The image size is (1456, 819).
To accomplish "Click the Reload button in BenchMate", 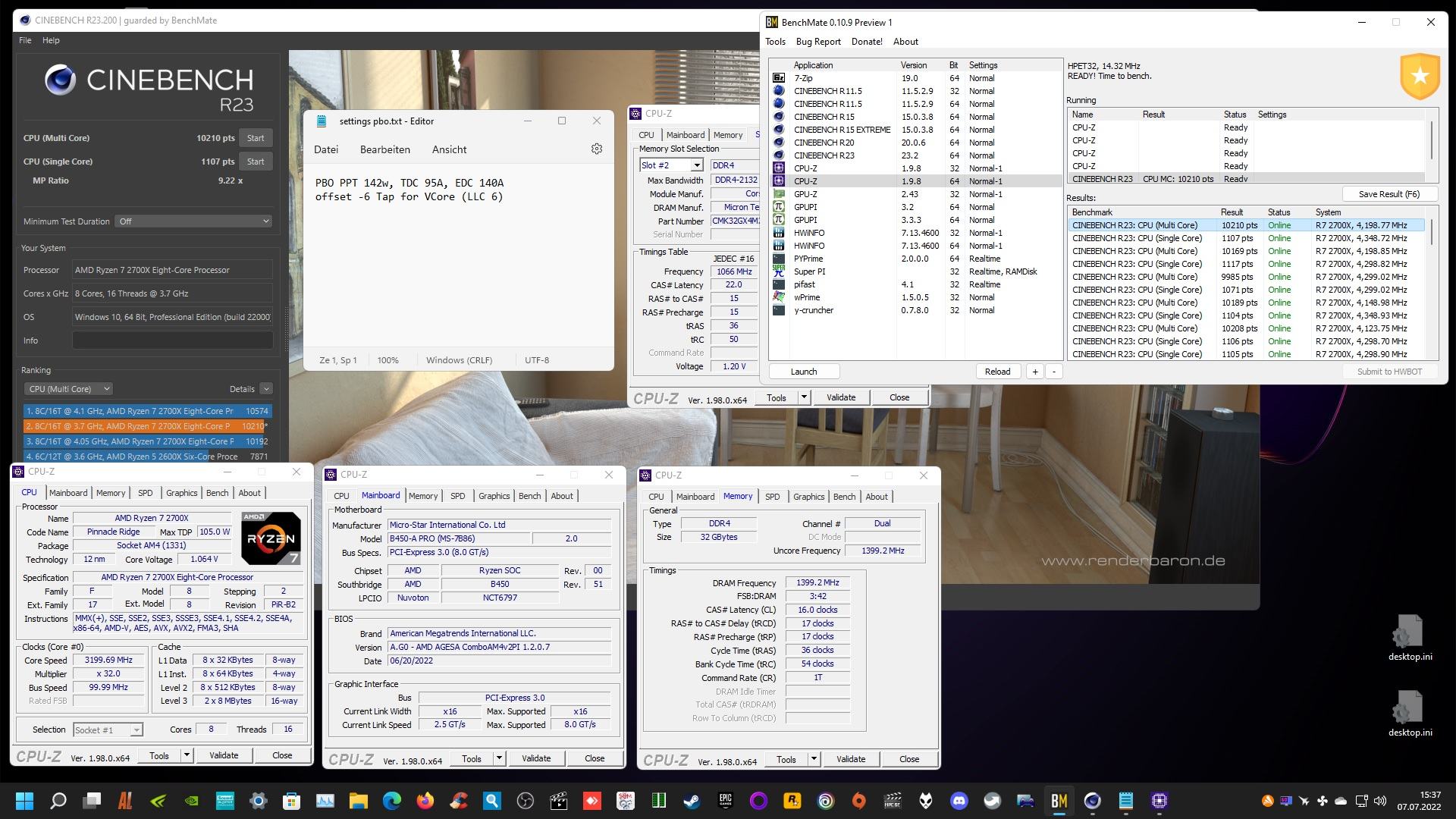I will (x=997, y=372).
